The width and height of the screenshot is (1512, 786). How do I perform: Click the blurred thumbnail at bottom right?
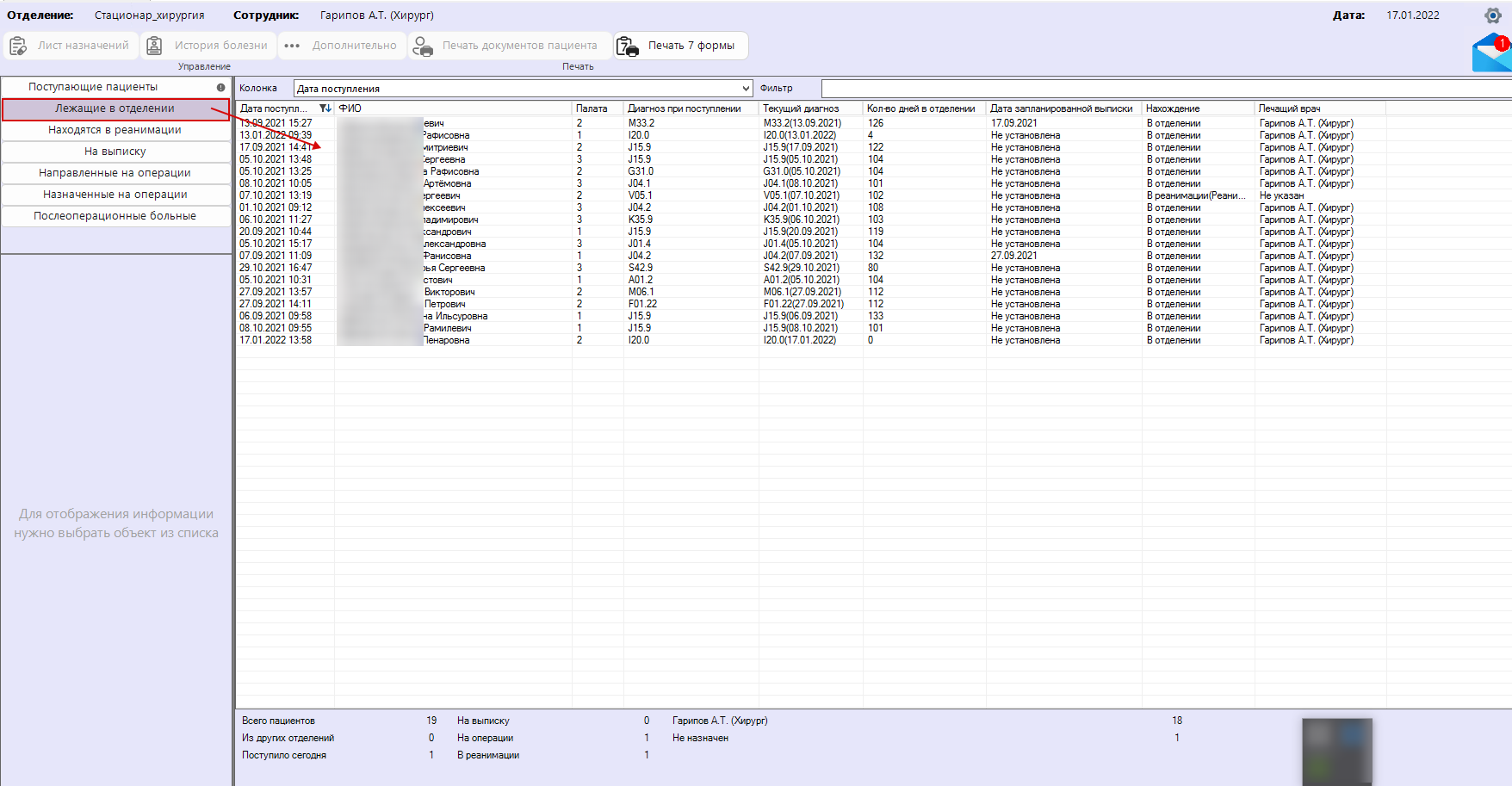[1337, 752]
